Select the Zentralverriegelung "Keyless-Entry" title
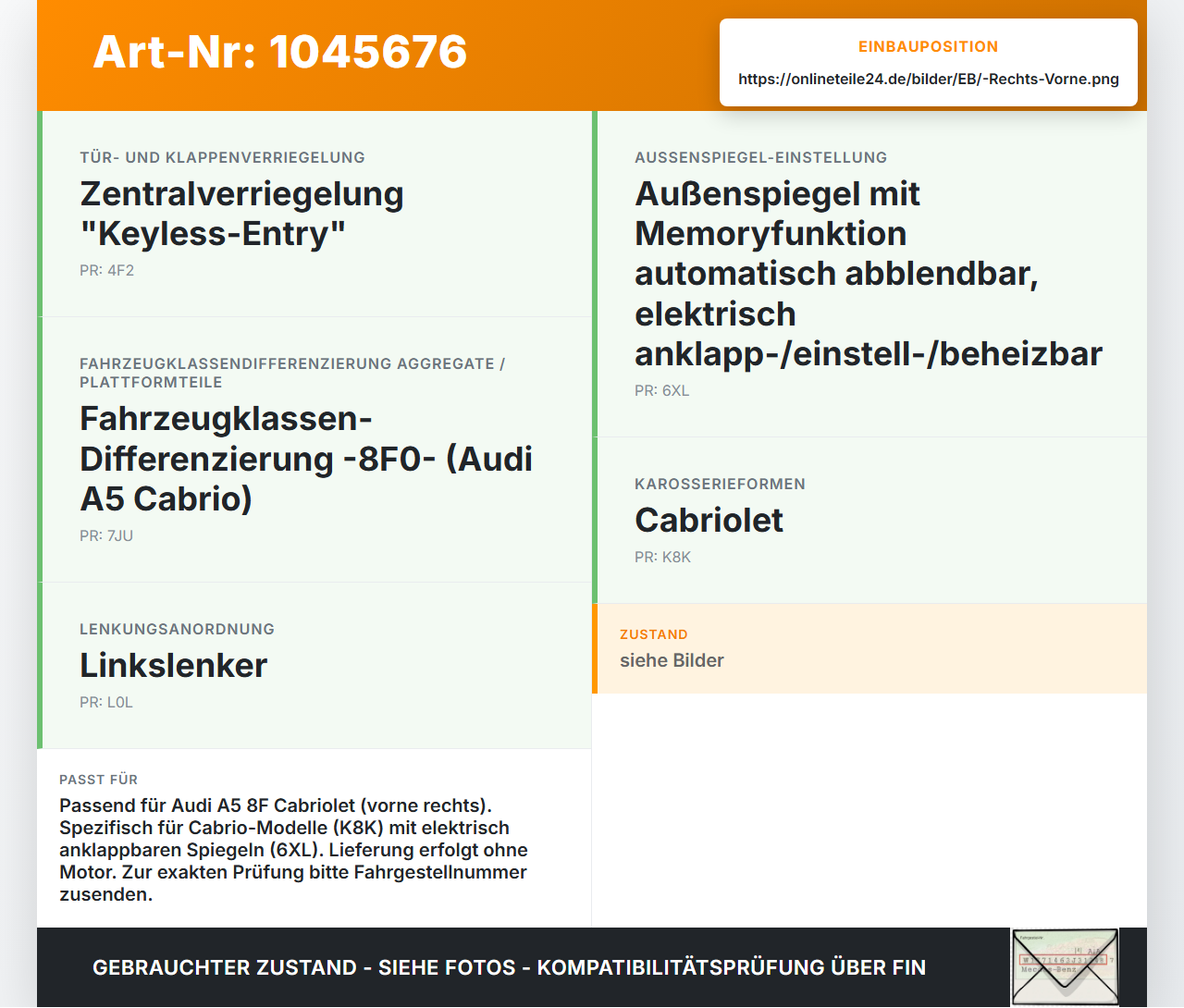The height and width of the screenshot is (1008, 1184). [x=242, y=214]
